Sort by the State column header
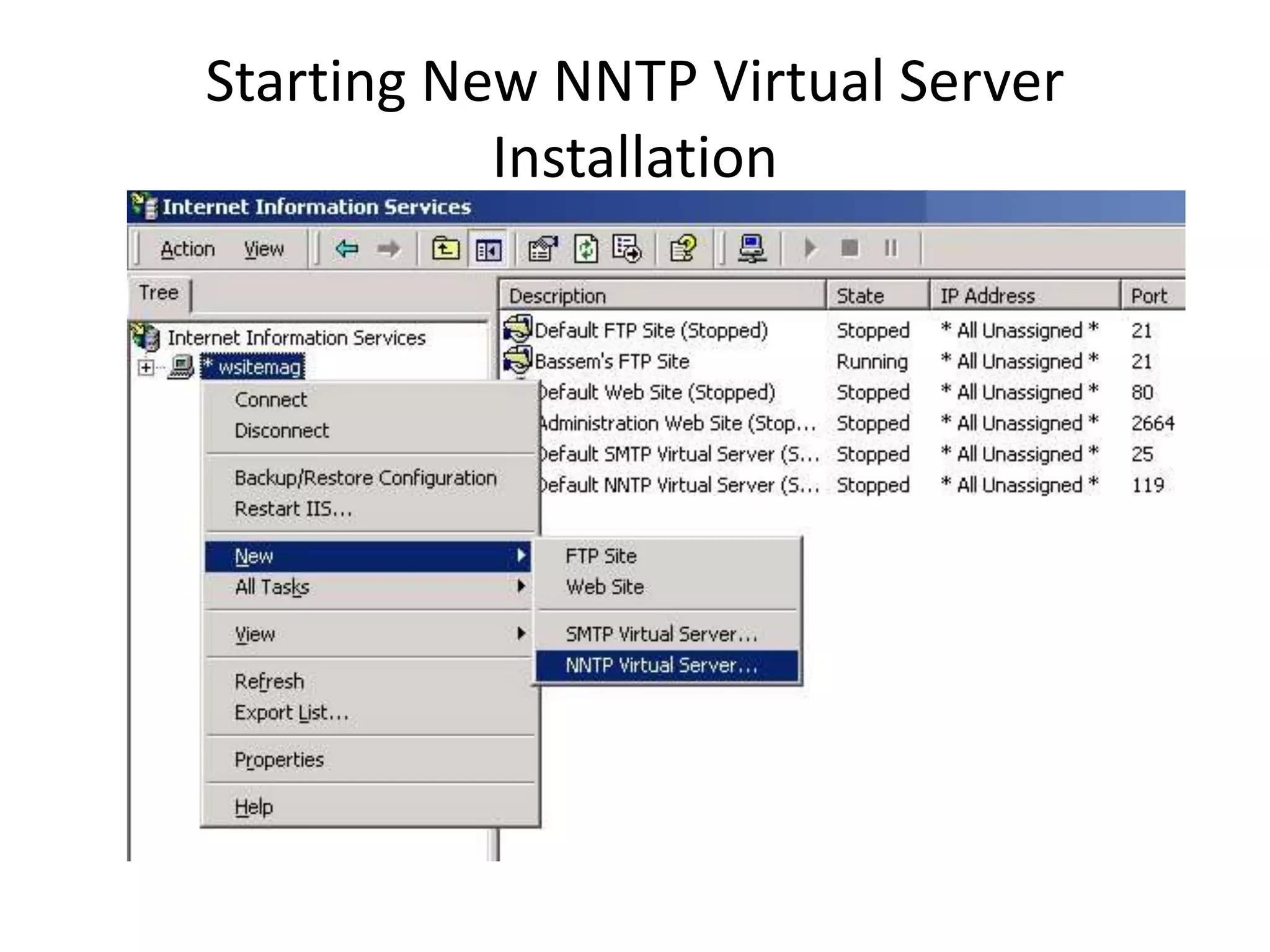 (x=878, y=296)
